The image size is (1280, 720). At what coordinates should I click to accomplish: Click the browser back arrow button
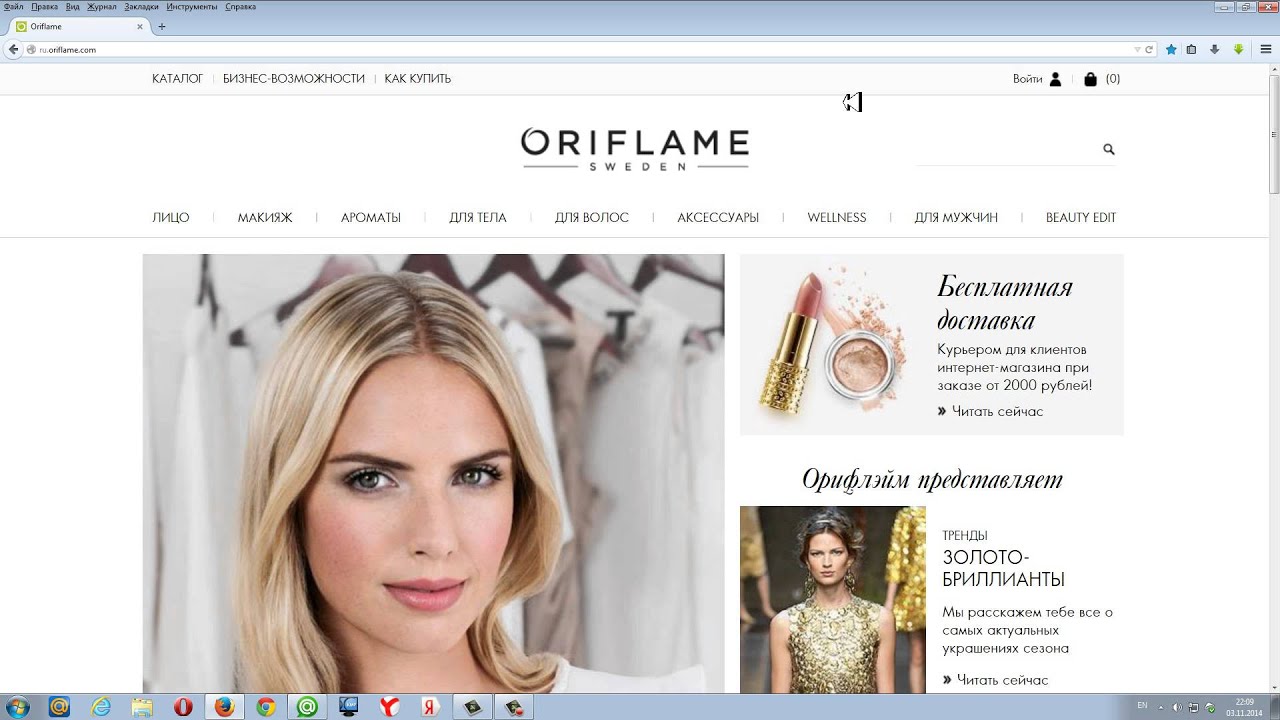coord(13,49)
